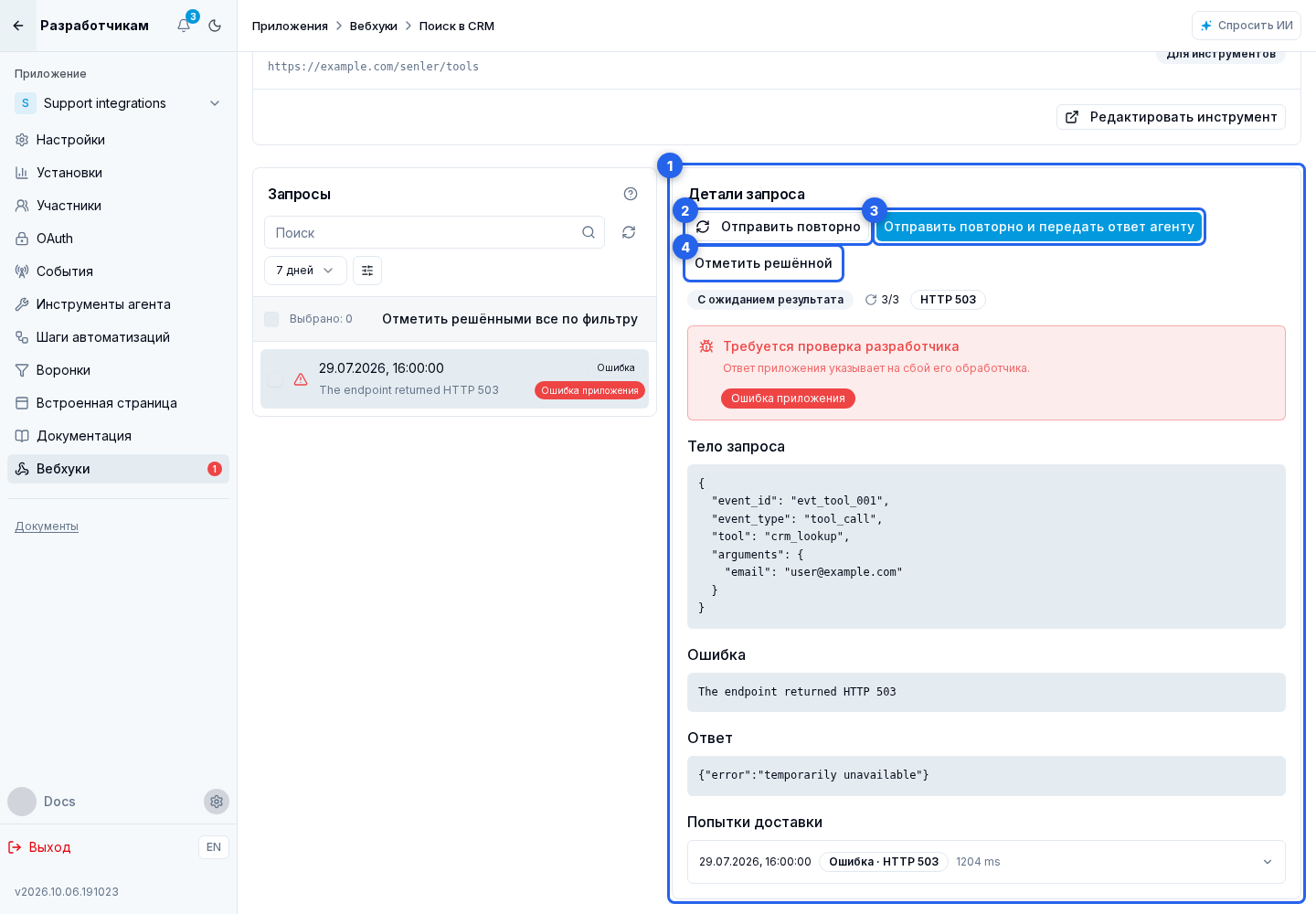Open the 7 дней period dropdown
Viewport: 1316px width, 914px height.
305,271
